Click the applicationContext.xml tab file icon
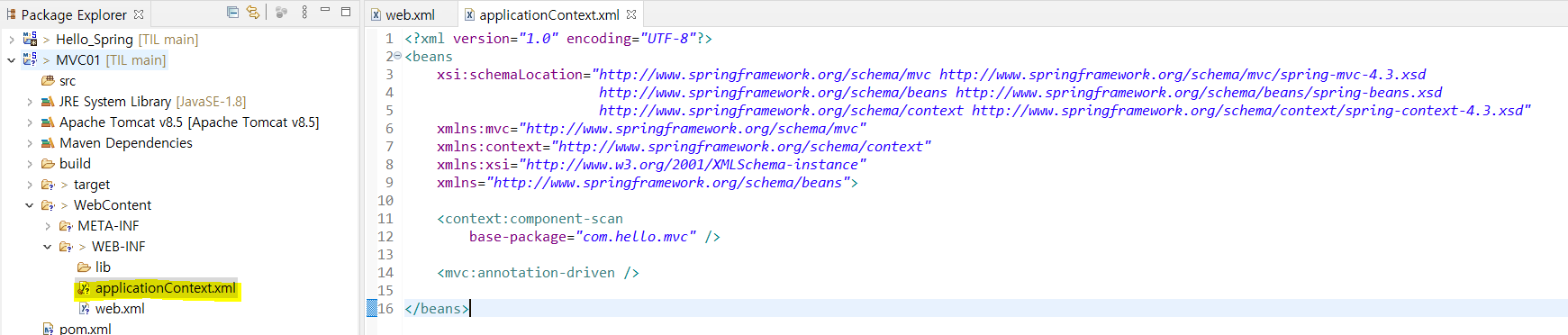The height and width of the screenshot is (335, 1568). pyautogui.click(x=469, y=15)
